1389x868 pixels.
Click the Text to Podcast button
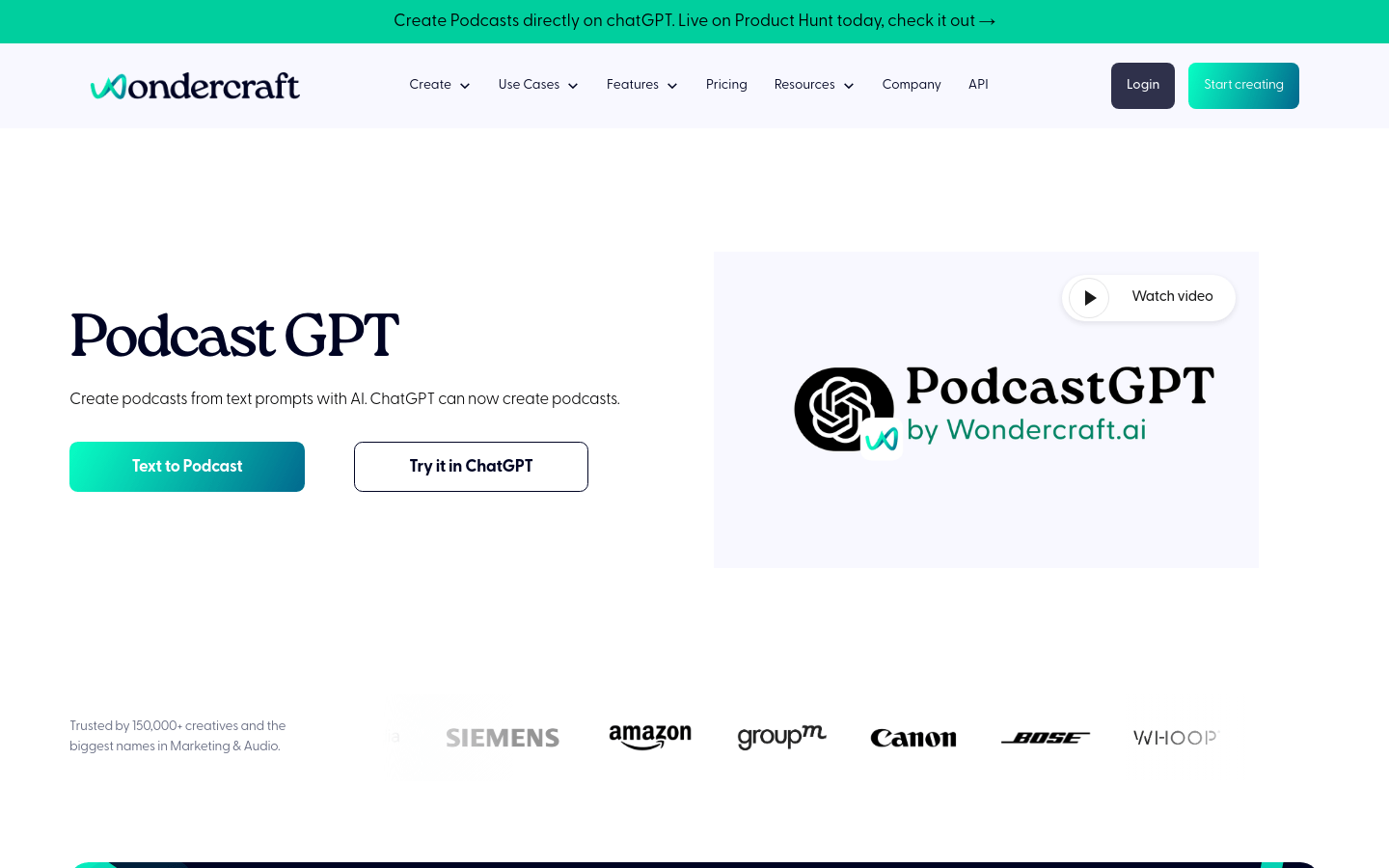click(x=187, y=467)
